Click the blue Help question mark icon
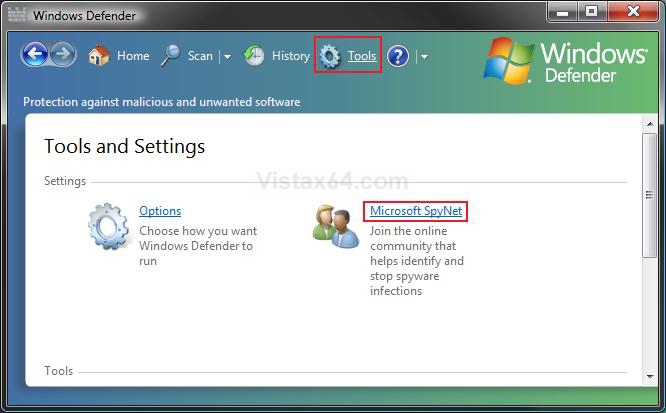Screen dimensions: 666x413 pyautogui.click(x=398, y=57)
